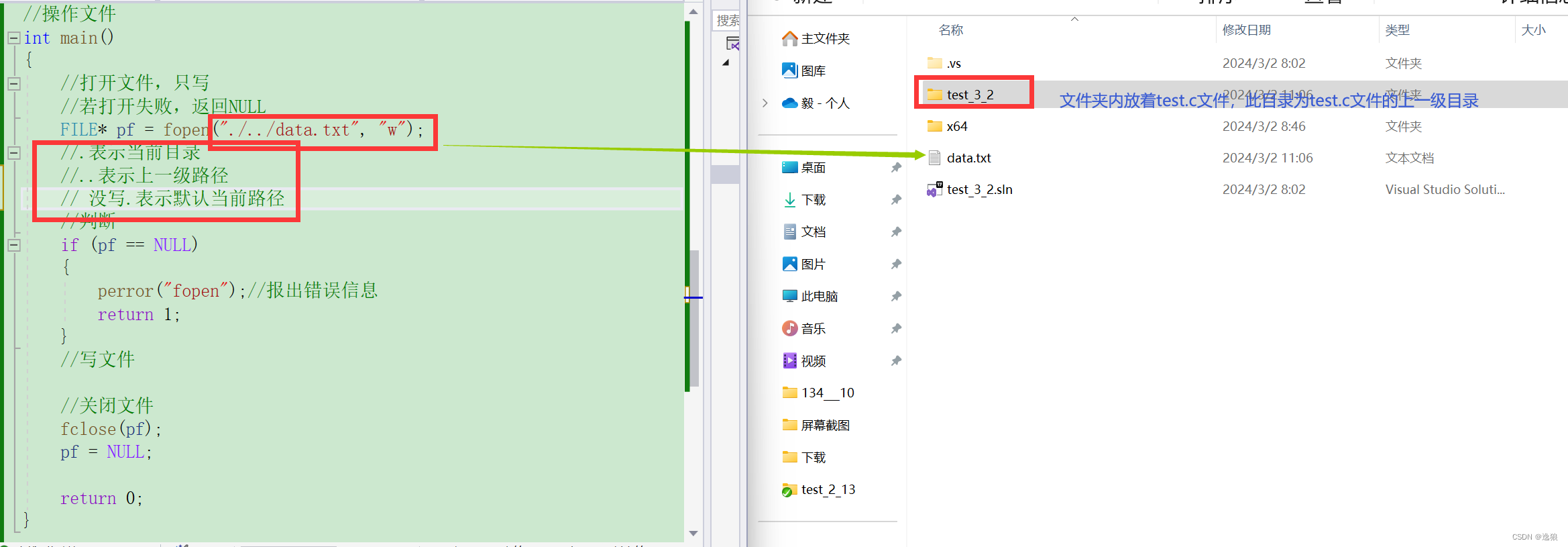Viewport: 1568px width, 547px height.
Task: Unpin 音乐 using its pin icon
Action: point(896,328)
